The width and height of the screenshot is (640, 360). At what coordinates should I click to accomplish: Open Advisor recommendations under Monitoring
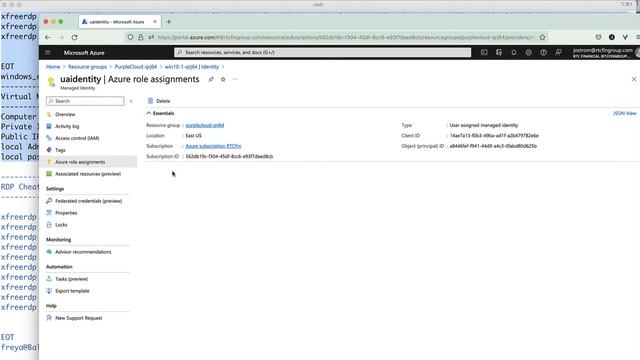[83, 252]
